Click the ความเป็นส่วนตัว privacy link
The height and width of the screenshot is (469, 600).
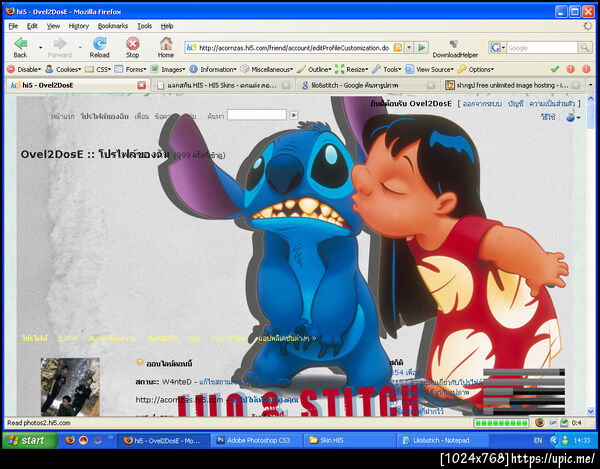552,104
